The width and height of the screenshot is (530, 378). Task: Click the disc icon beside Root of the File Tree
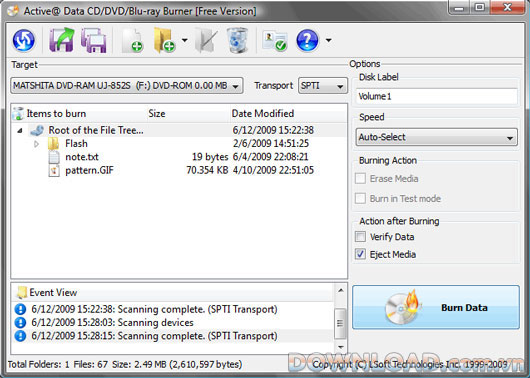tap(37, 130)
